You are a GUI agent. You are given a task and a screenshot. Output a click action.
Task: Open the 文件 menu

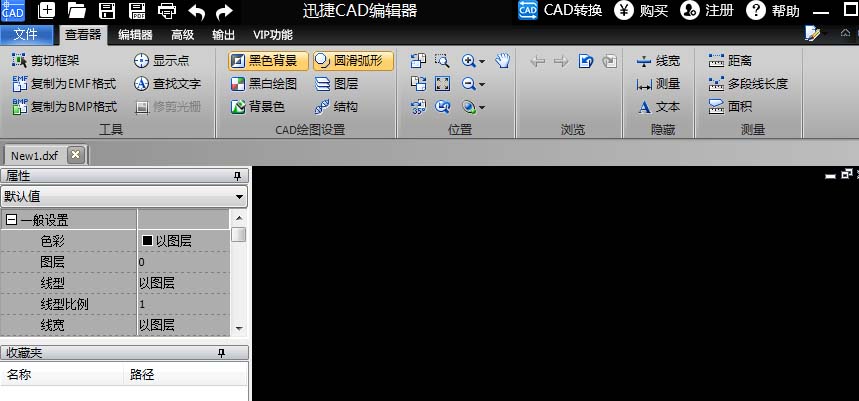[x=26, y=35]
